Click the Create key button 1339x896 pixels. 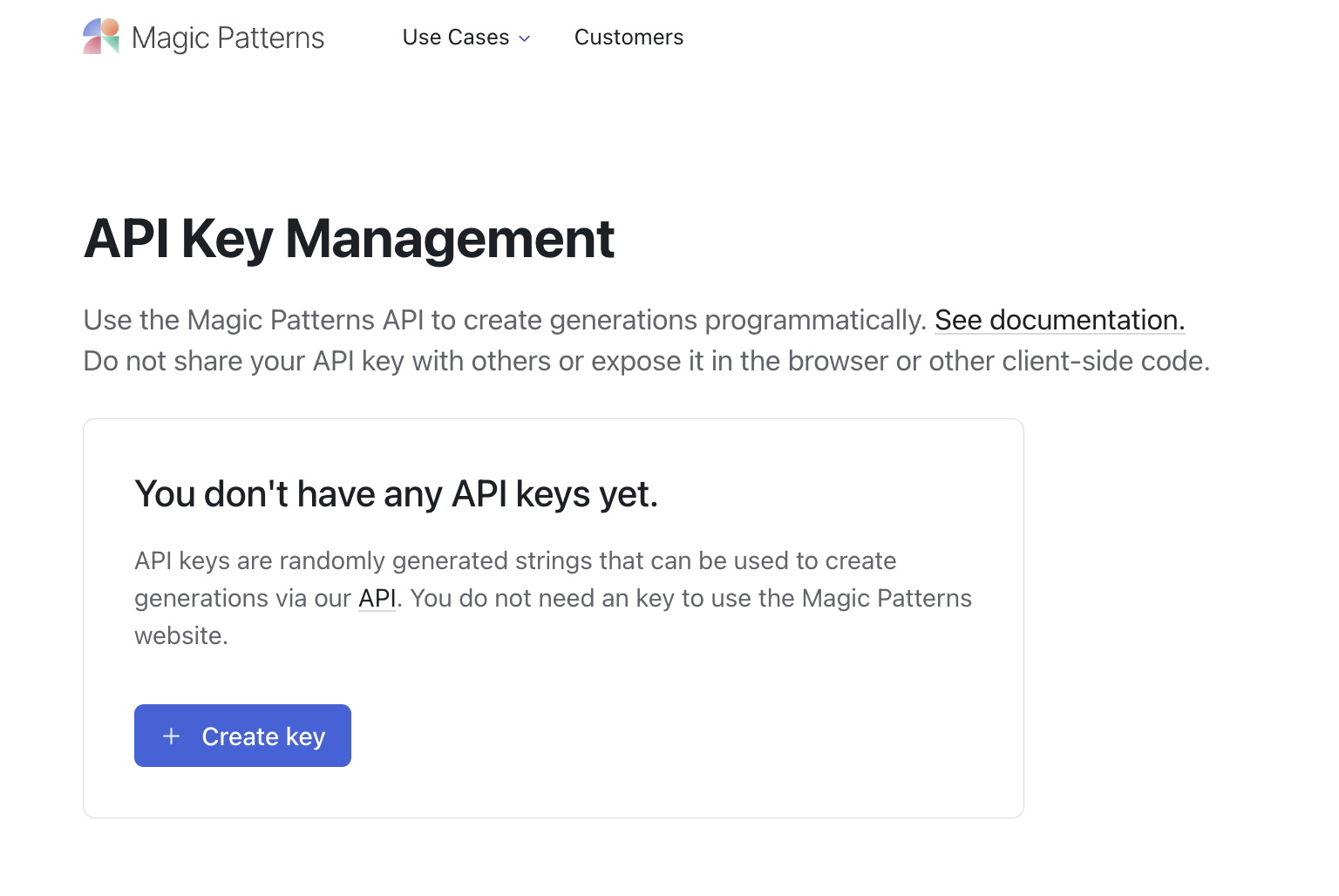click(x=242, y=736)
